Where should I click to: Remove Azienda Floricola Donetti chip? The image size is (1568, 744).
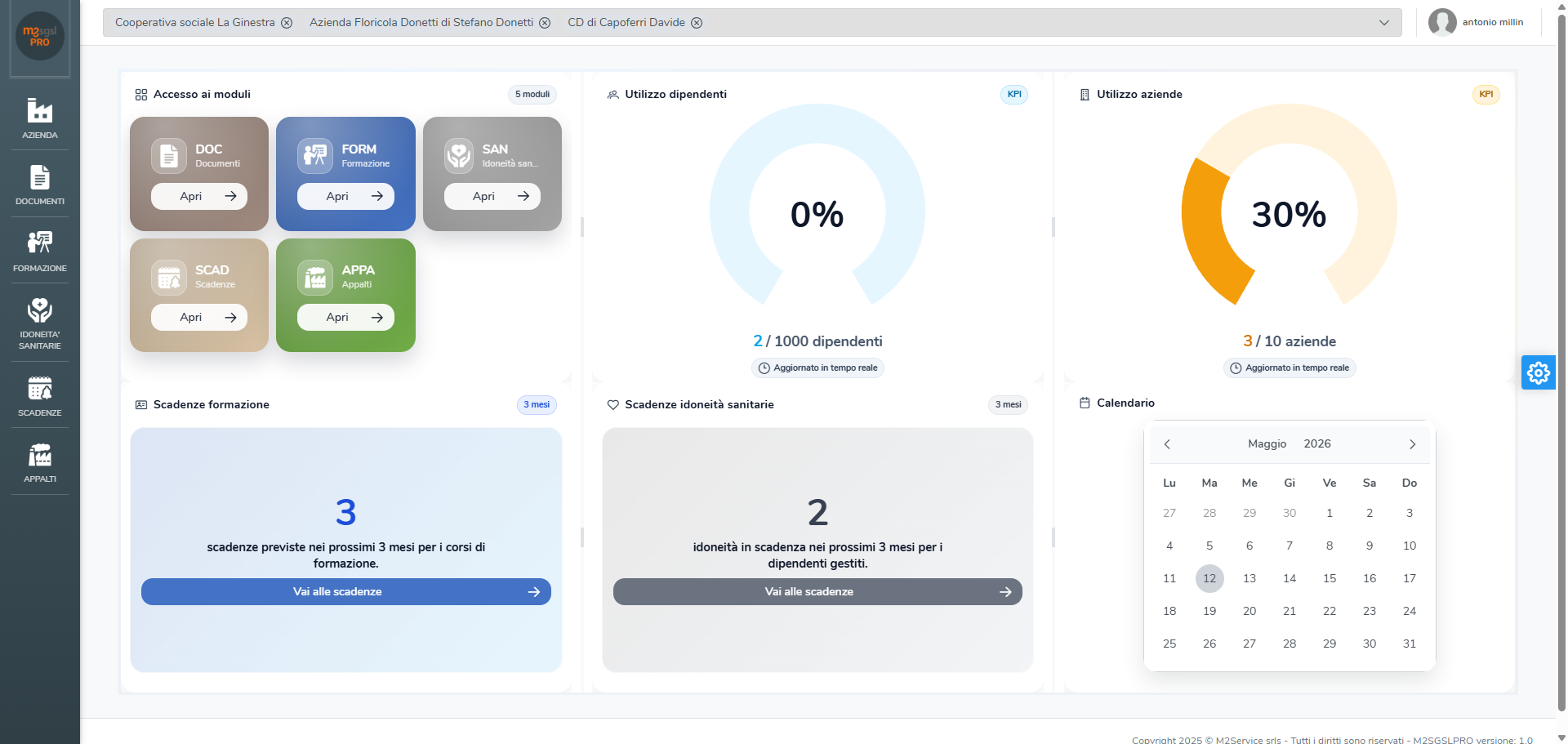[545, 23]
